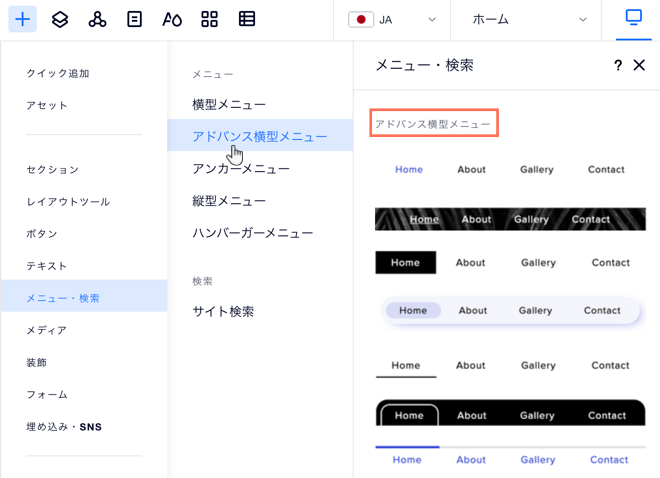660x478 pixels.
Task: Switch to the desktop view monitor icon
Action: click(633, 18)
